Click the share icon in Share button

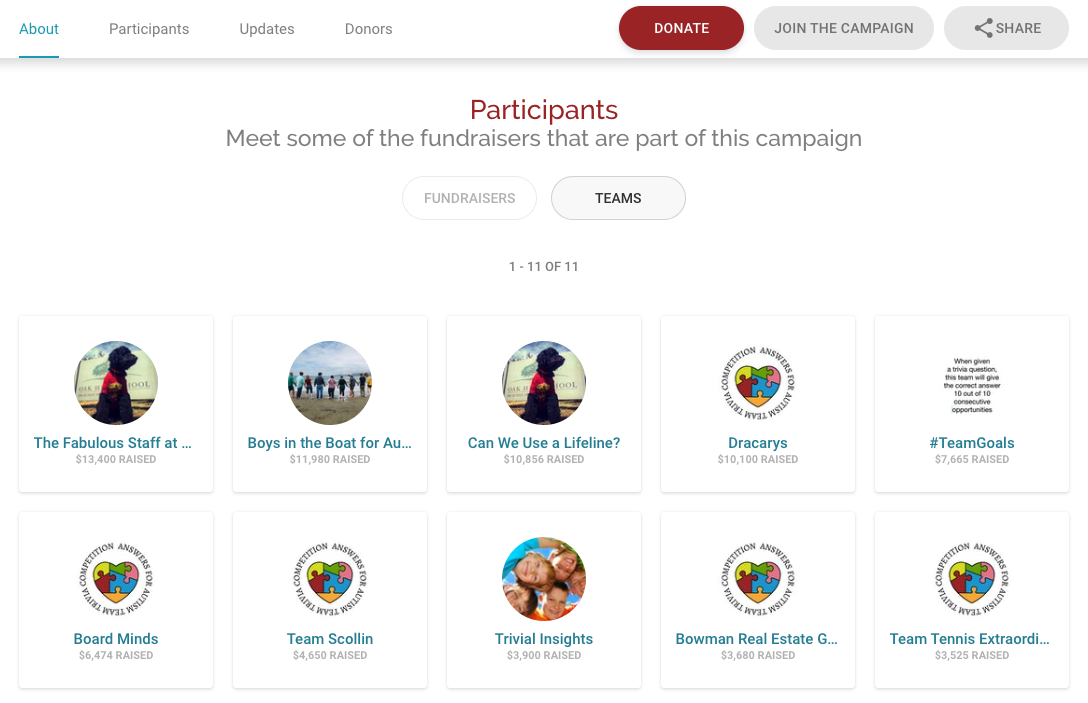tap(983, 29)
